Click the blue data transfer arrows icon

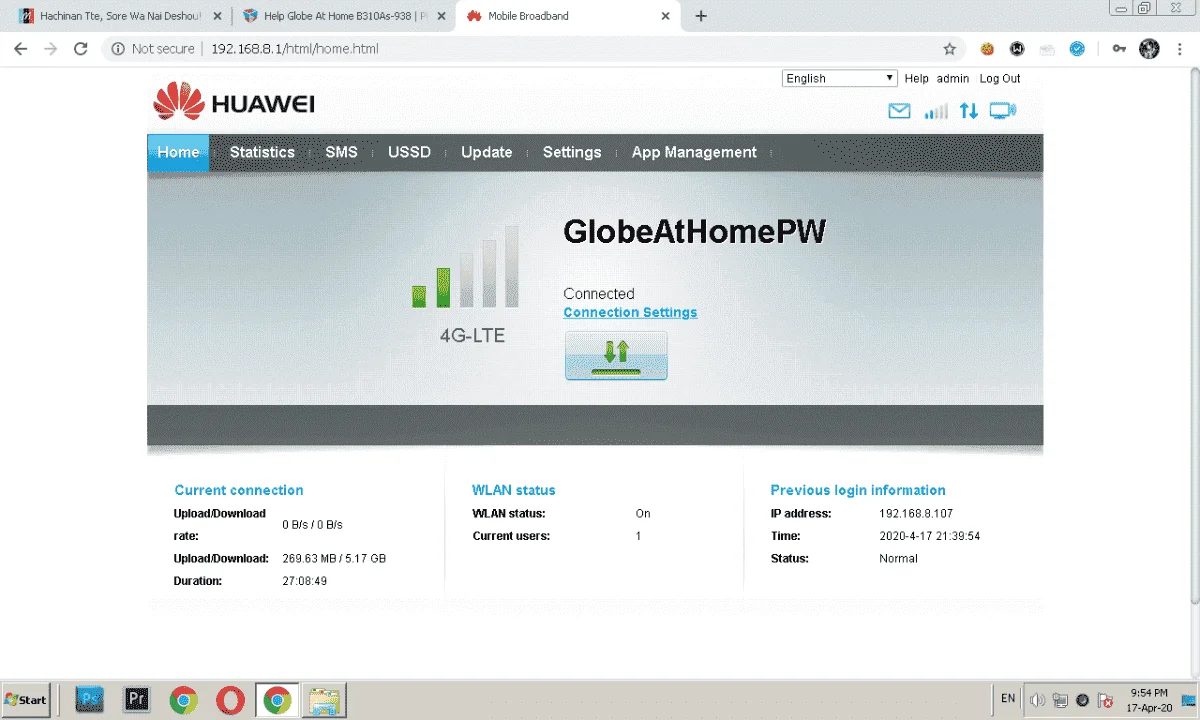(x=968, y=112)
